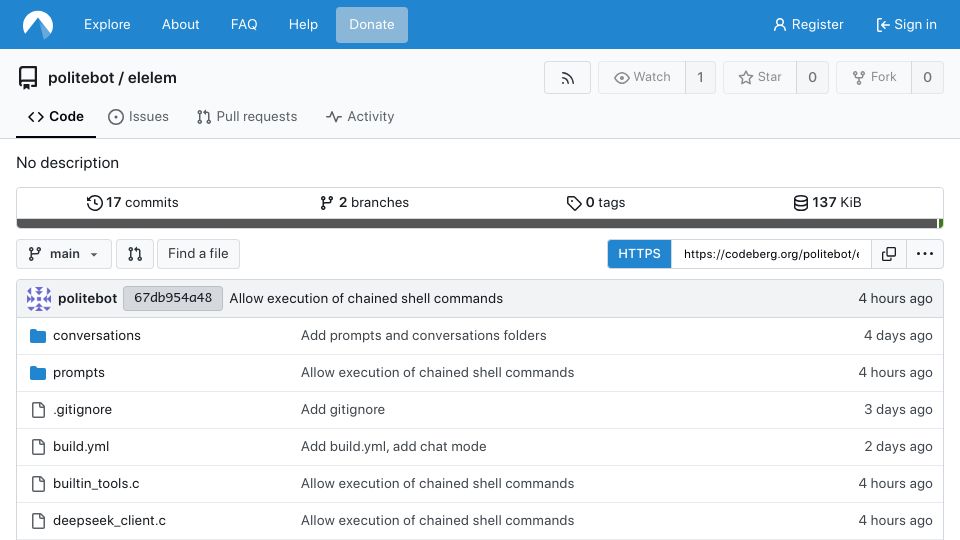Viewport: 960px width, 540px height.
Task: Open the three-dots more operations menu
Action: click(924, 254)
